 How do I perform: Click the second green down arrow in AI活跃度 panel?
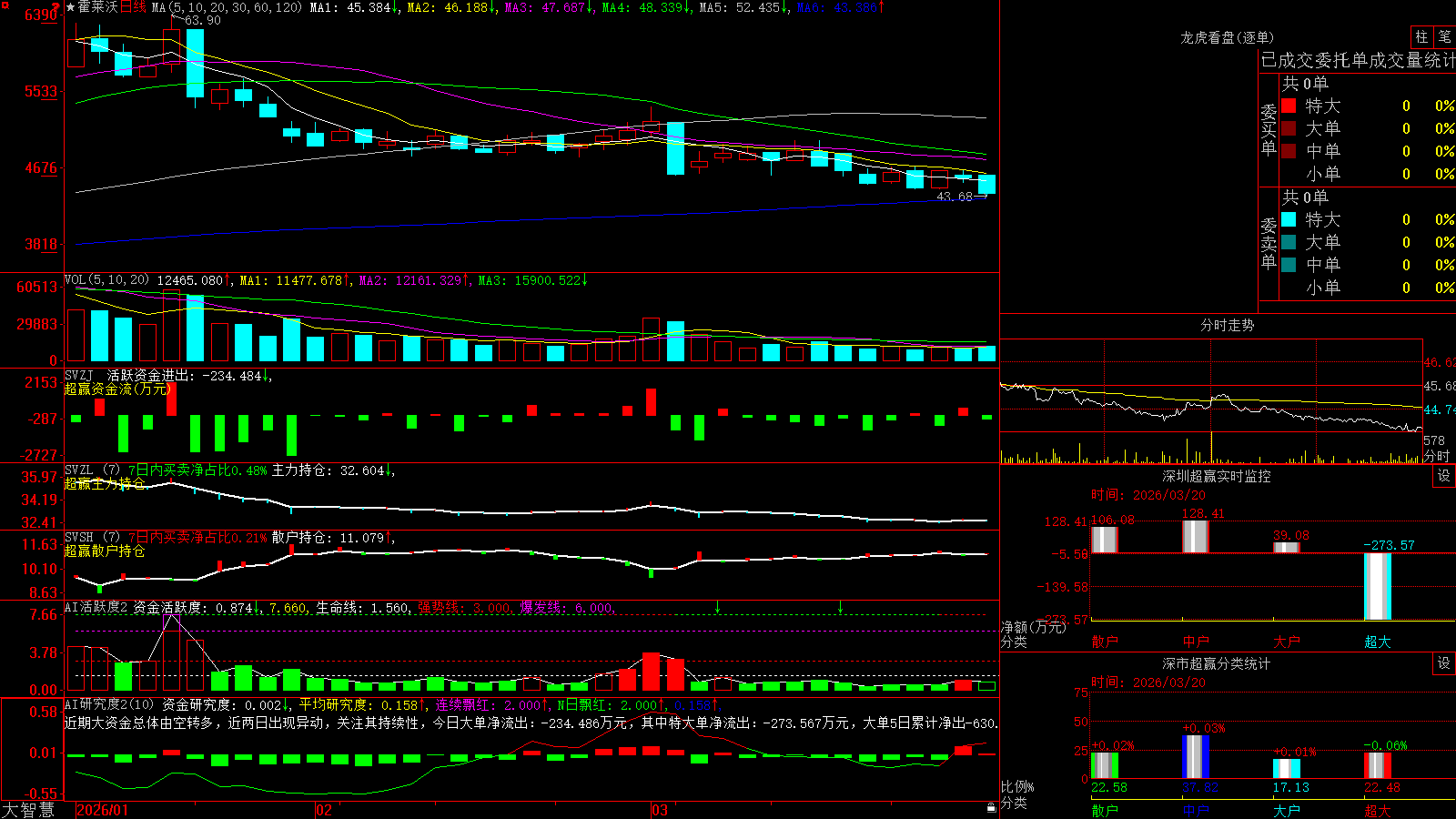tap(840, 606)
